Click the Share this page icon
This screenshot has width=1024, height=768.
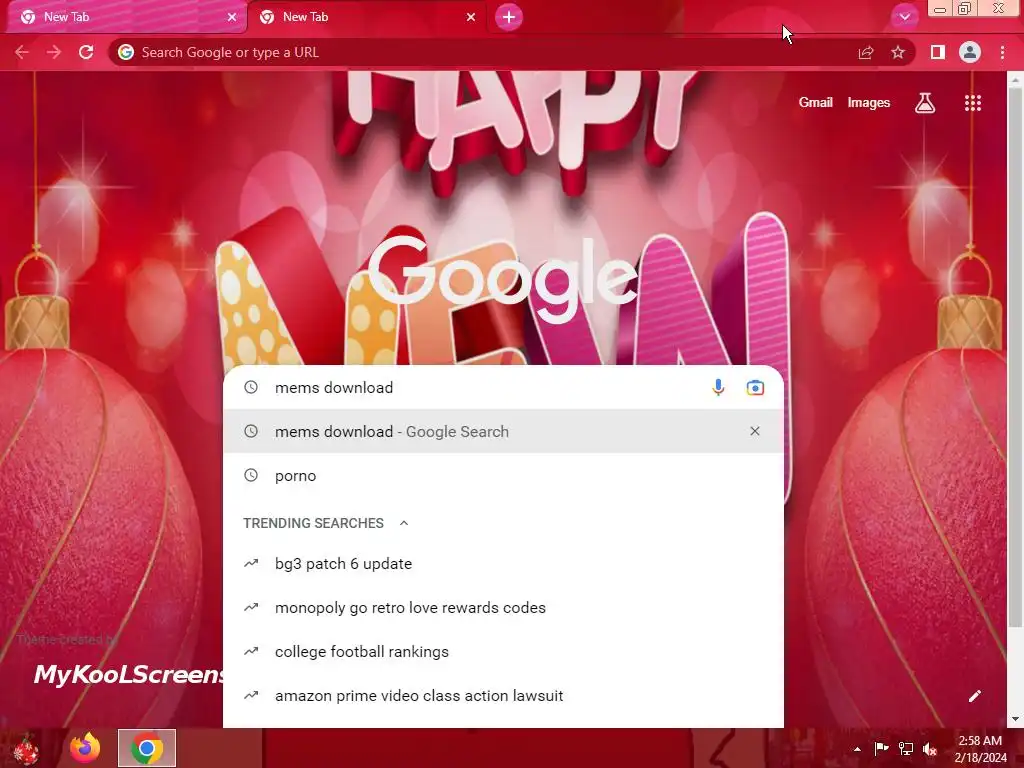[x=866, y=52]
